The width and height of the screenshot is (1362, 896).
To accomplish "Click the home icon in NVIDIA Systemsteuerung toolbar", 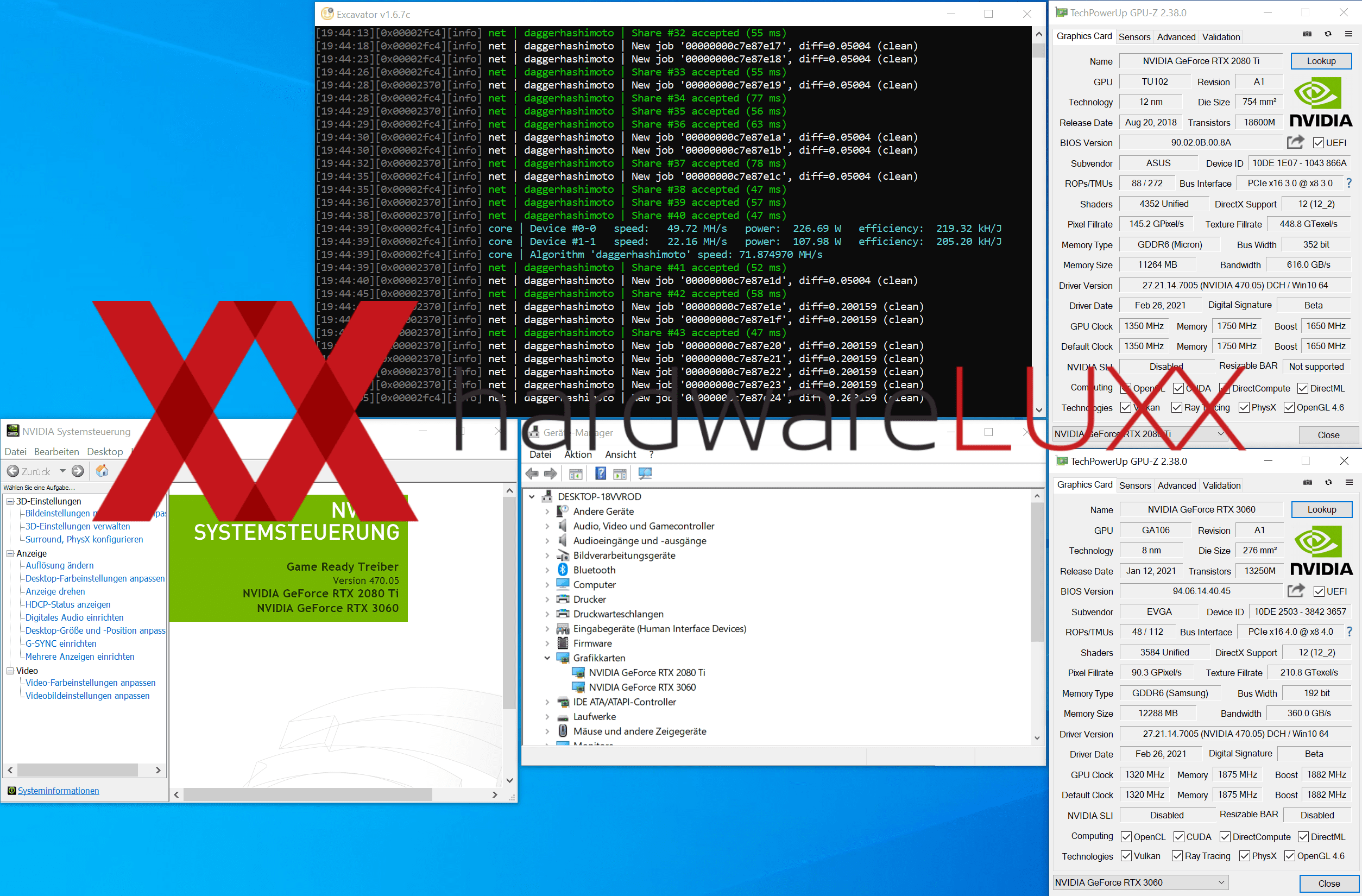I will pyautogui.click(x=102, y=471).
